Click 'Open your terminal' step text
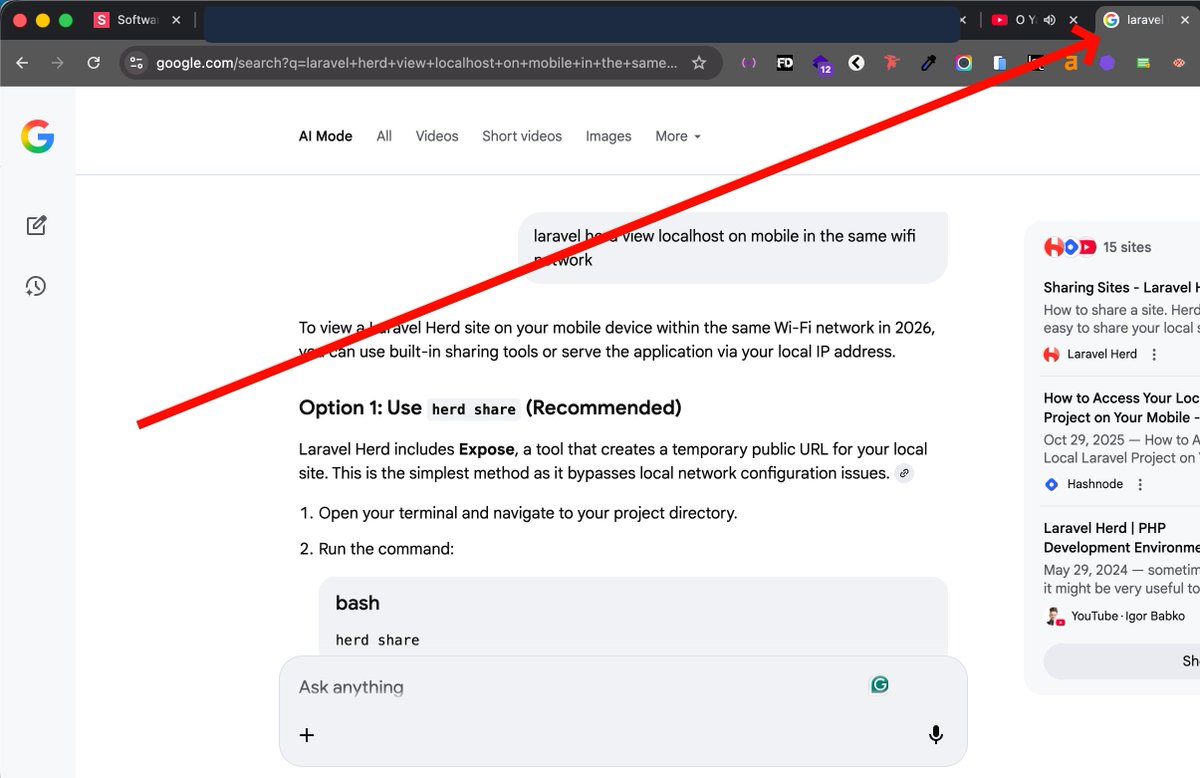Image resolution: width=1200 pixels, height=778 pixels. 528,513
